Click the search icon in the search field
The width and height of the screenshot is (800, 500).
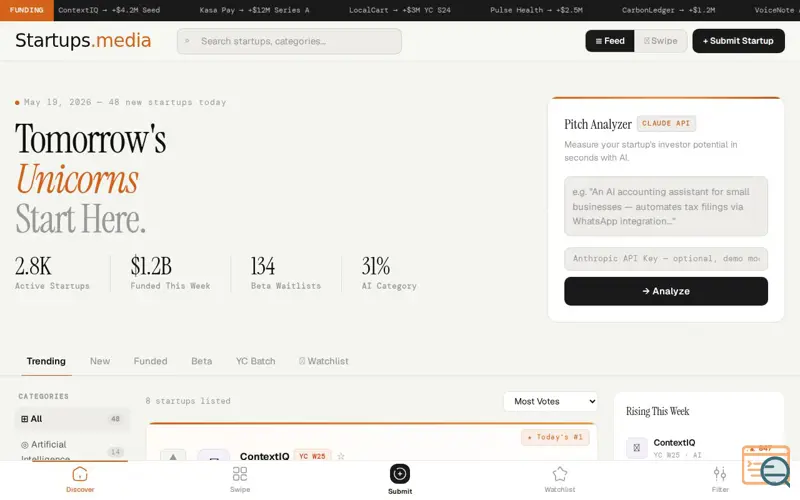(187, 41)
